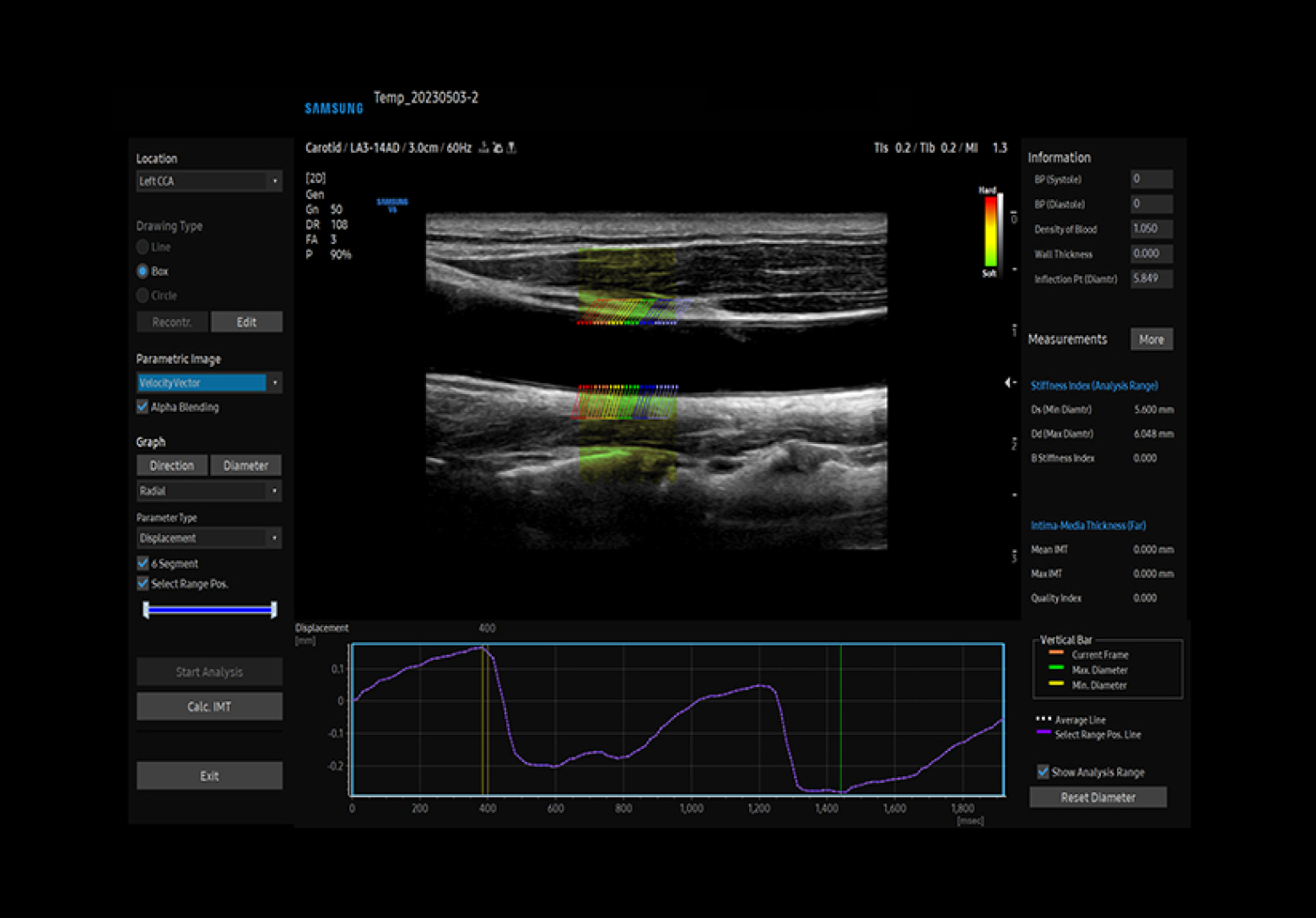Expand the Parametric Image VelocityVector dropdown
Viewport: 1316px width, 918px height.
click(208, 382)
